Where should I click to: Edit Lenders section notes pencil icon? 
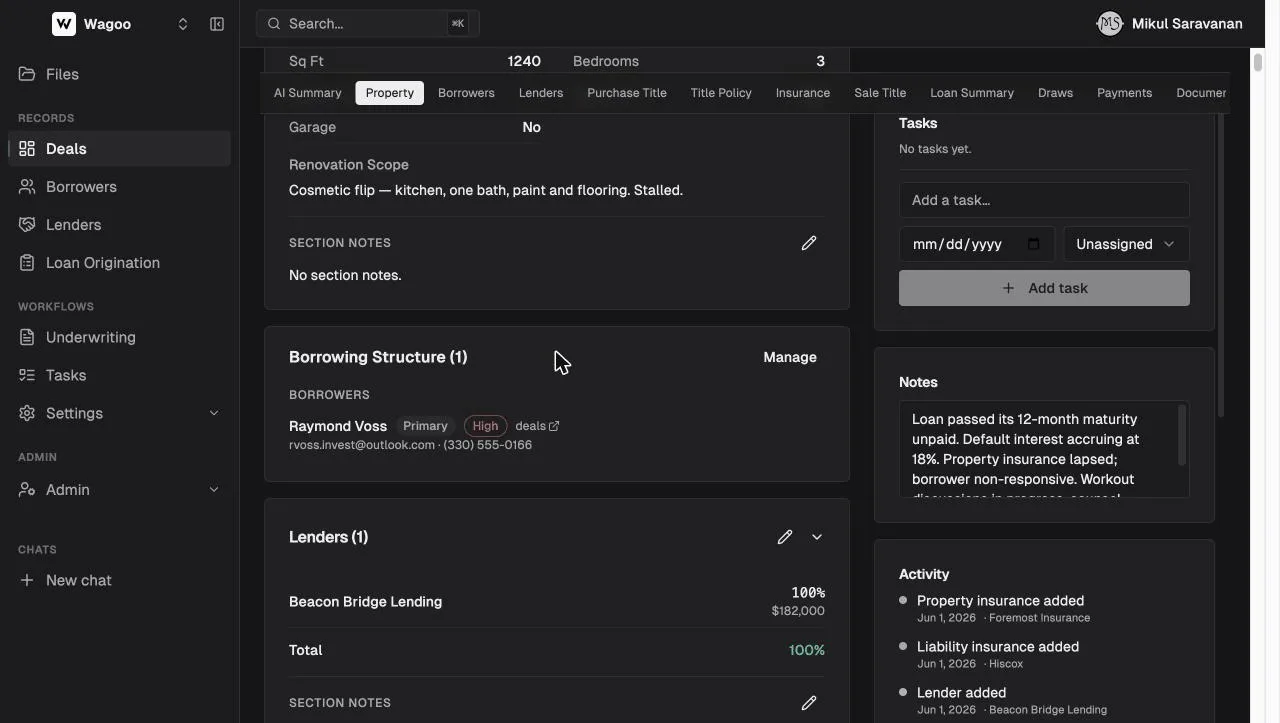point(809,703)
